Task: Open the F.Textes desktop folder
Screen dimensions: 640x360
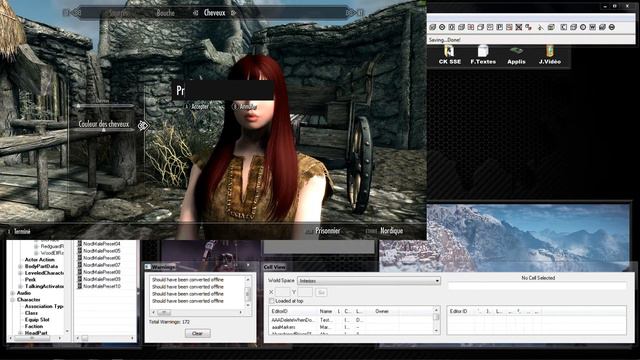Action: pyautogui.click(x=483, y=55)
